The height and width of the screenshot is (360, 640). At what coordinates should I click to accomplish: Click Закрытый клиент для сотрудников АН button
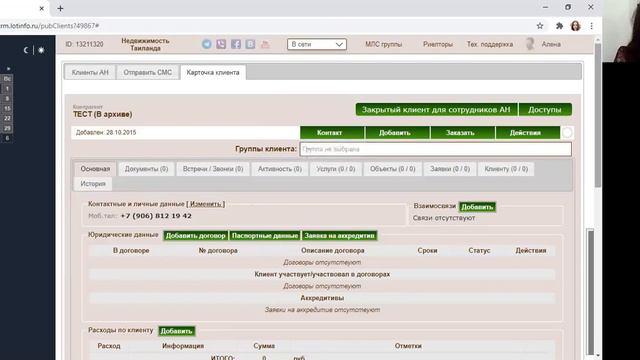436,109
